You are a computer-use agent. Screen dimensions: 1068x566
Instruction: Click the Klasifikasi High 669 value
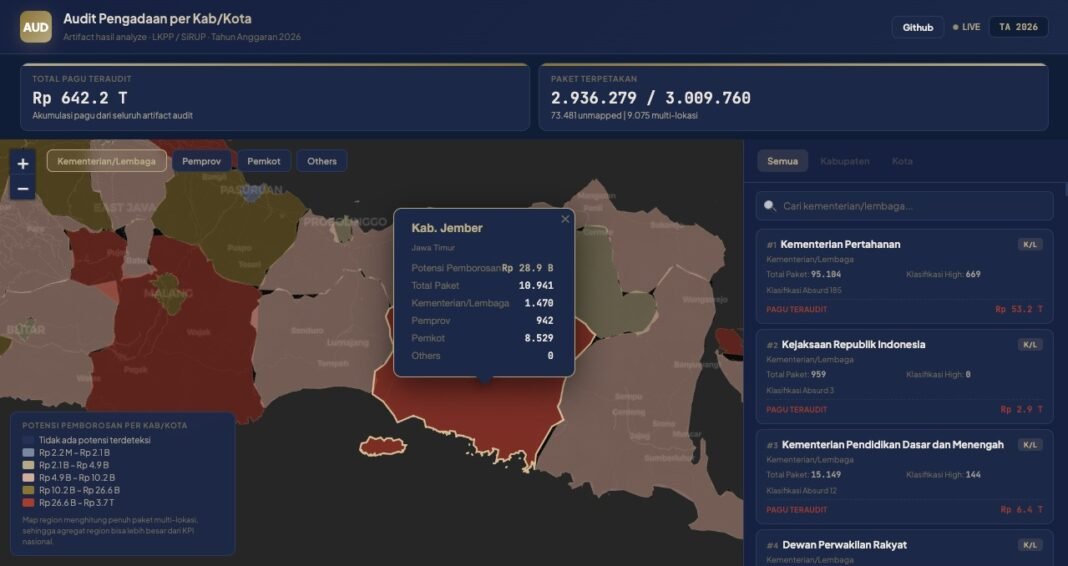pyautogui.click(x=973, y=274)
